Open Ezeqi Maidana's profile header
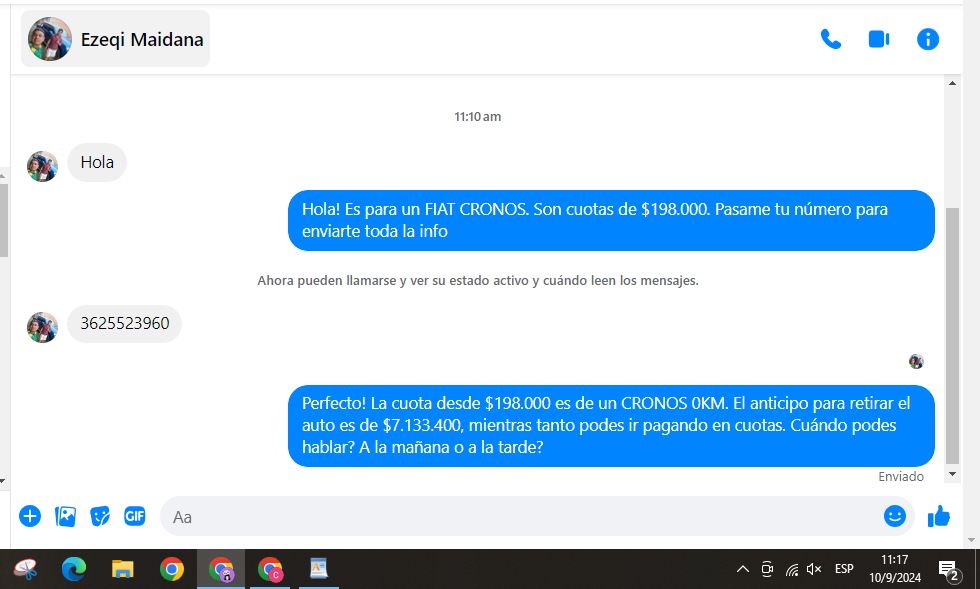The width and height of the screenshot is (980, 589). [116, 39]
